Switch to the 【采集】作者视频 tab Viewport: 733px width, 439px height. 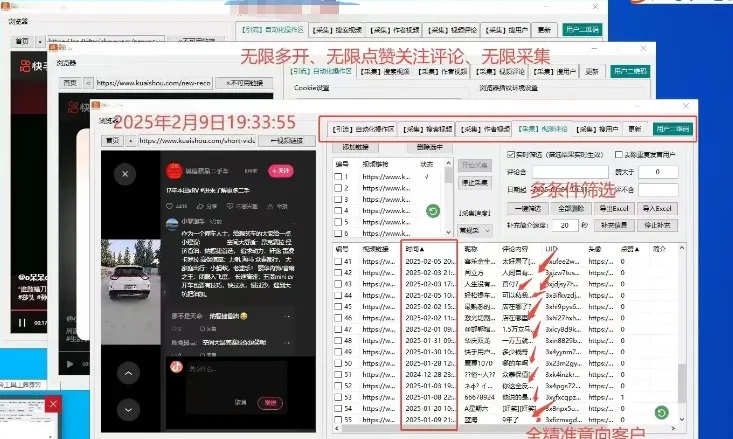pos(481,129)
